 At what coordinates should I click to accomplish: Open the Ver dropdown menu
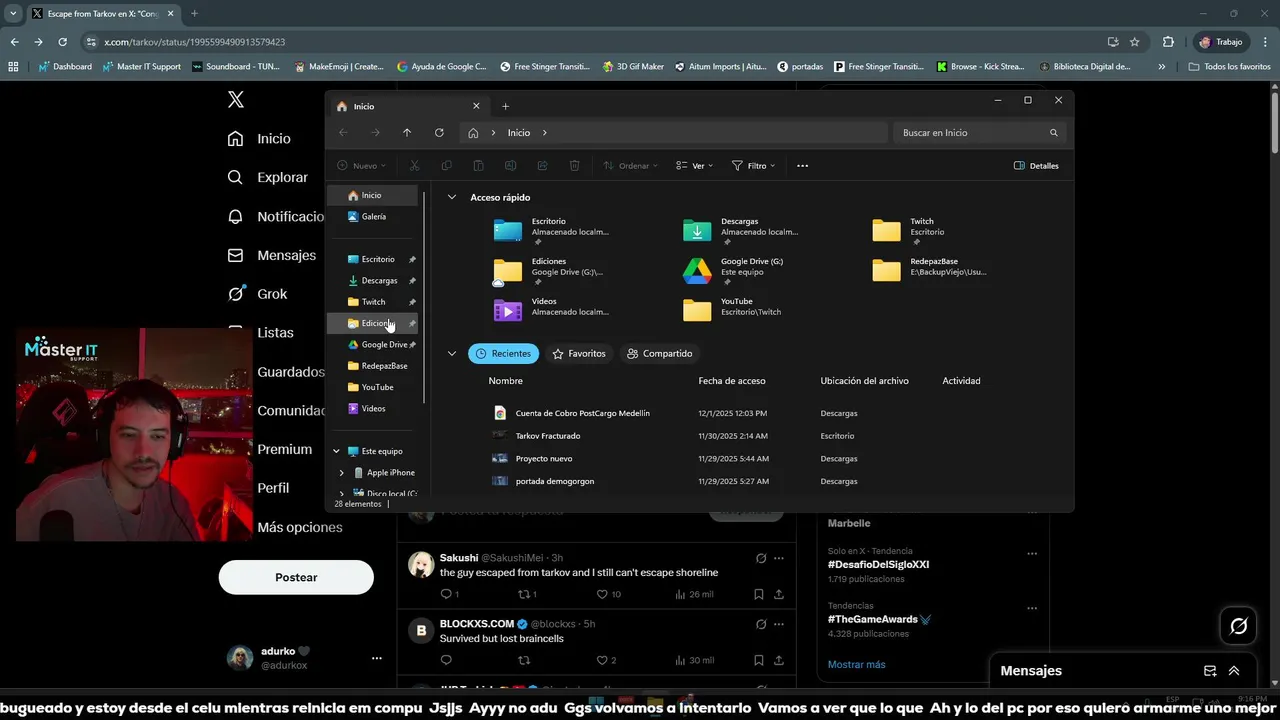[x=694, y=166]
